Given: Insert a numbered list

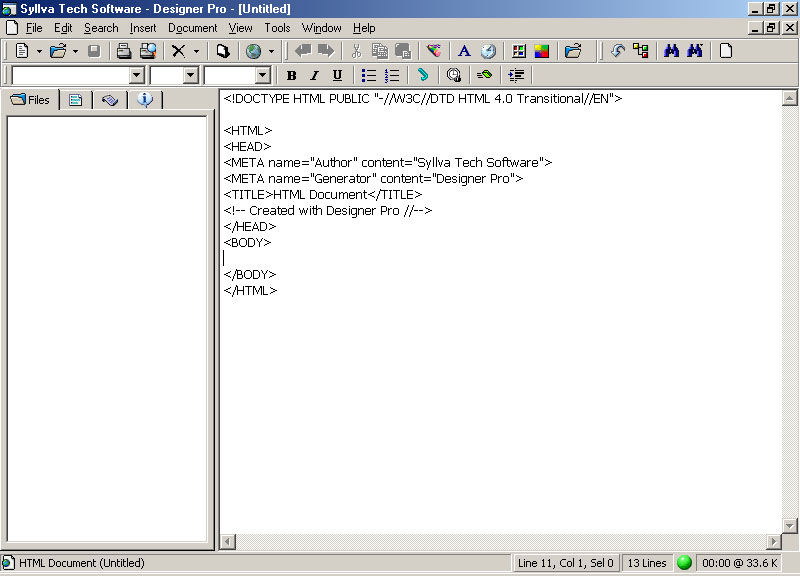Looking at the screenshot, I should point(390,75).
